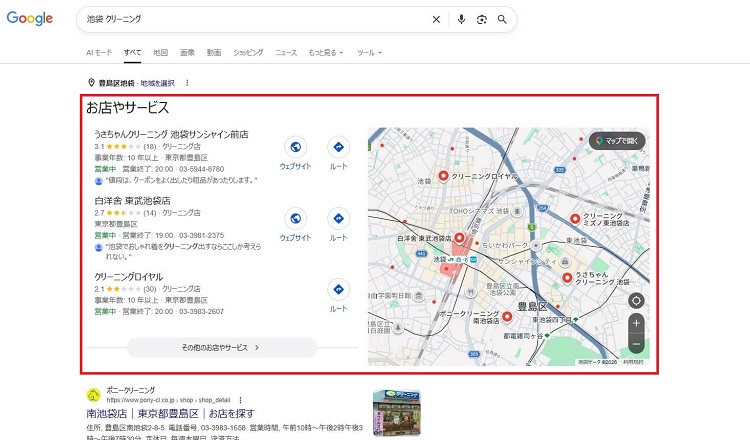
Task: Click the TOHOシネマズ 池袋 map marker
Action: [x=517, y=211]
